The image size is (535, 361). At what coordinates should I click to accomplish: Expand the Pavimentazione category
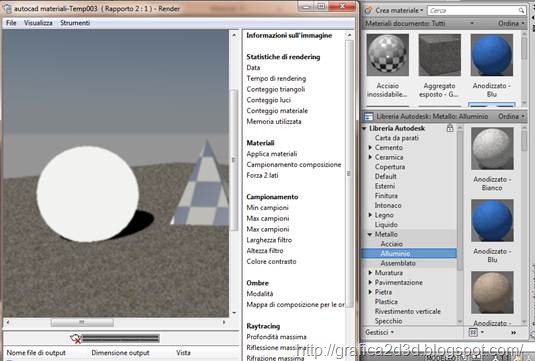coord(371,283)
